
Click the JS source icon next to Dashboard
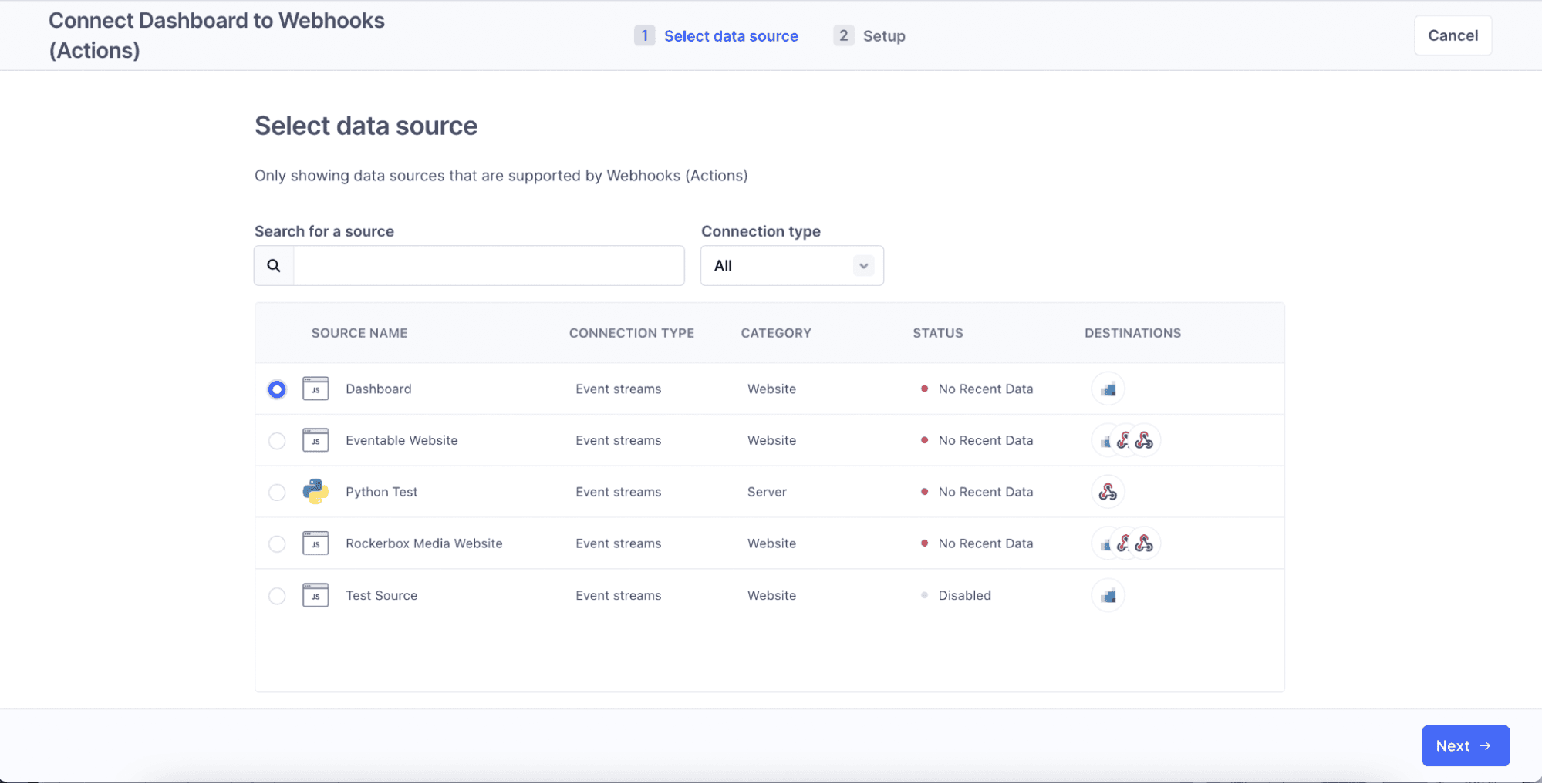pos(315,389)
